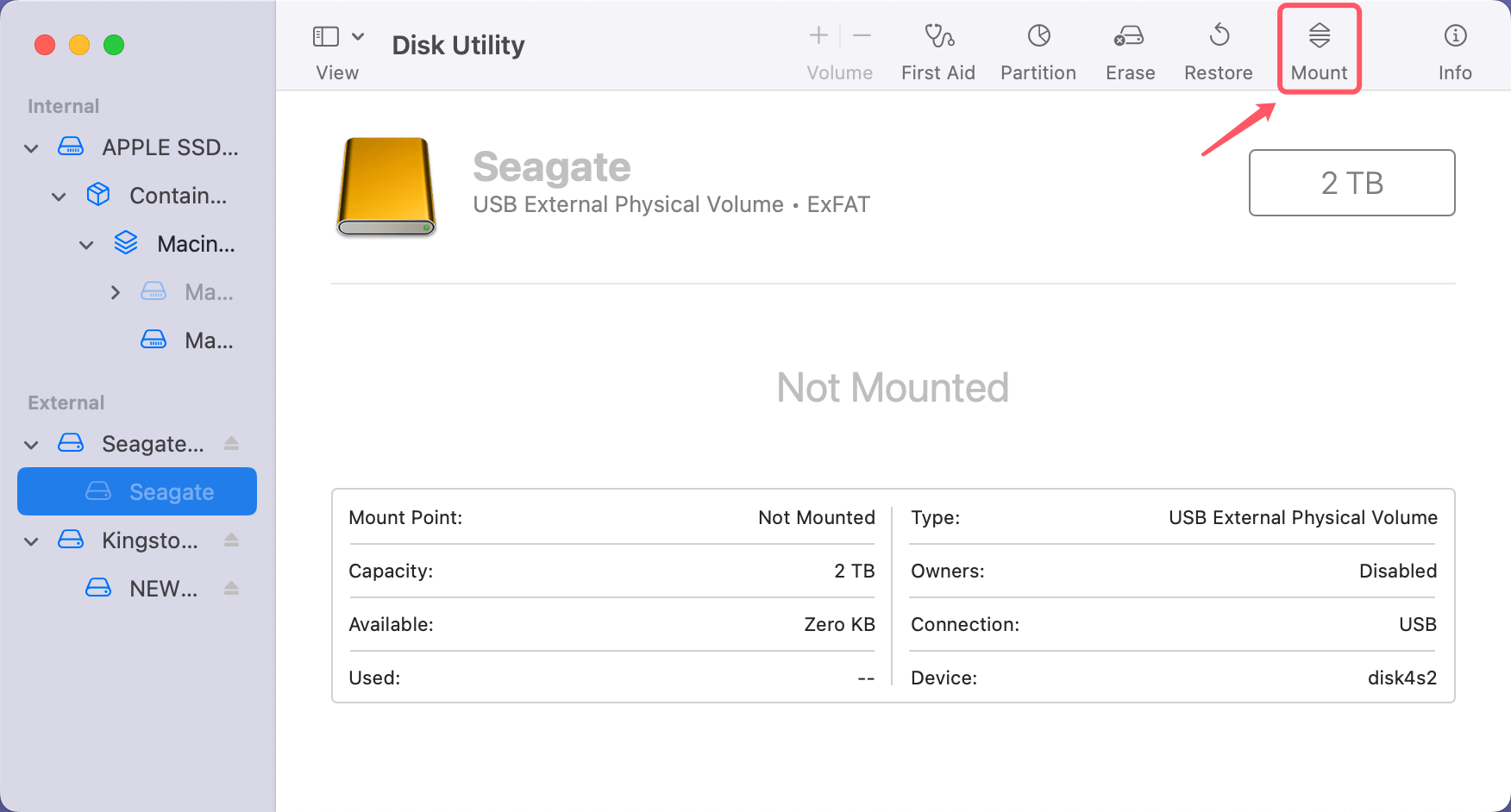Image resolution: width=1511 pixels, height=812 pixels.
Task: Mount the Seagate volume from the toolbar
Action: coord(1318,47)
